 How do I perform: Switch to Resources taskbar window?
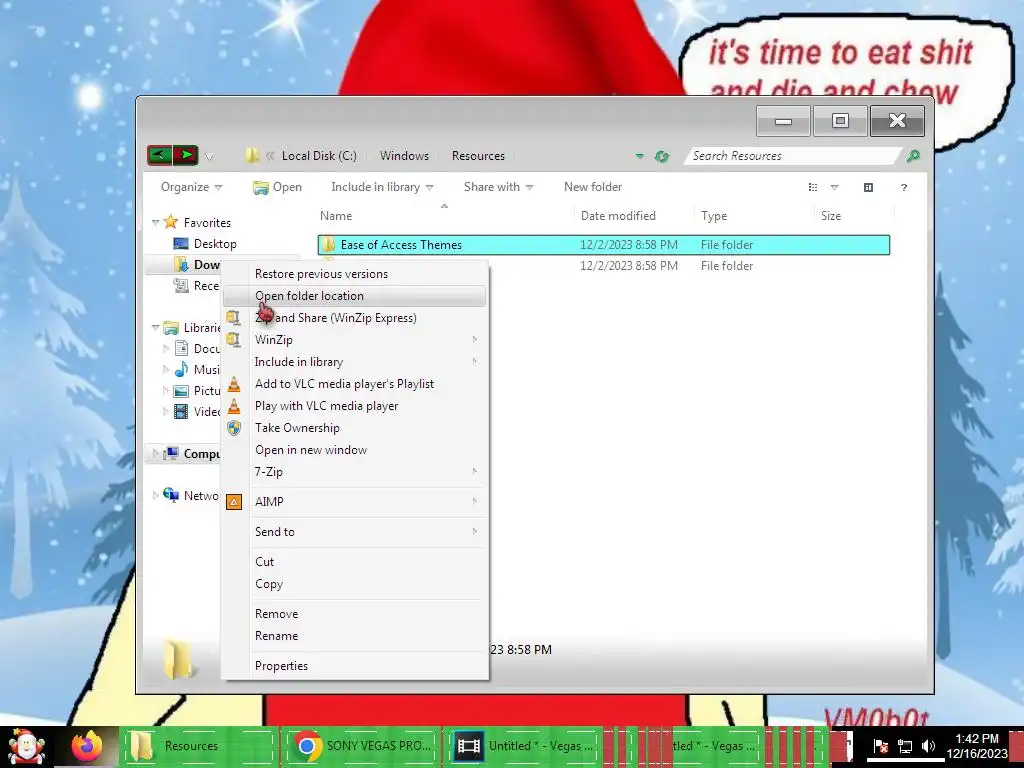(199, 746)
